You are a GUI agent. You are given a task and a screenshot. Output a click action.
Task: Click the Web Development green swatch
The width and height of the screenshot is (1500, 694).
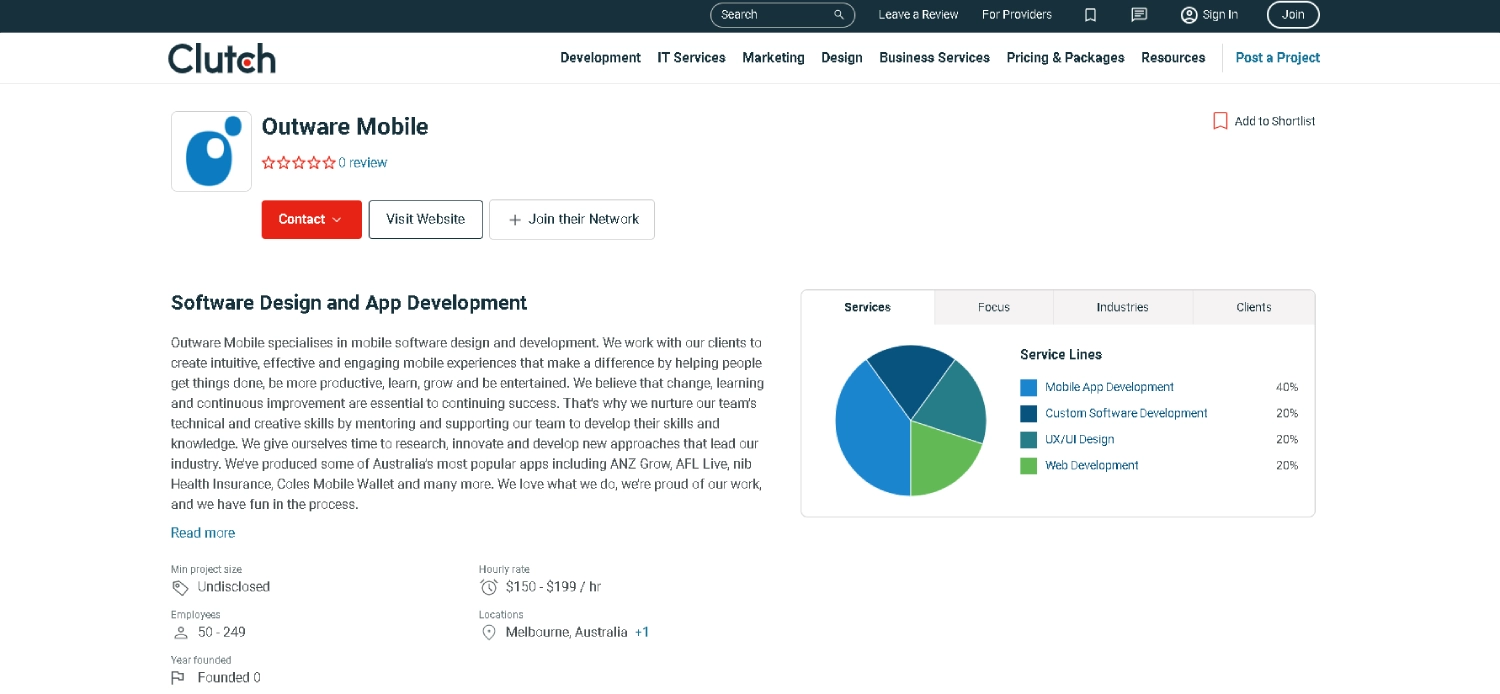coord(1028,466)
